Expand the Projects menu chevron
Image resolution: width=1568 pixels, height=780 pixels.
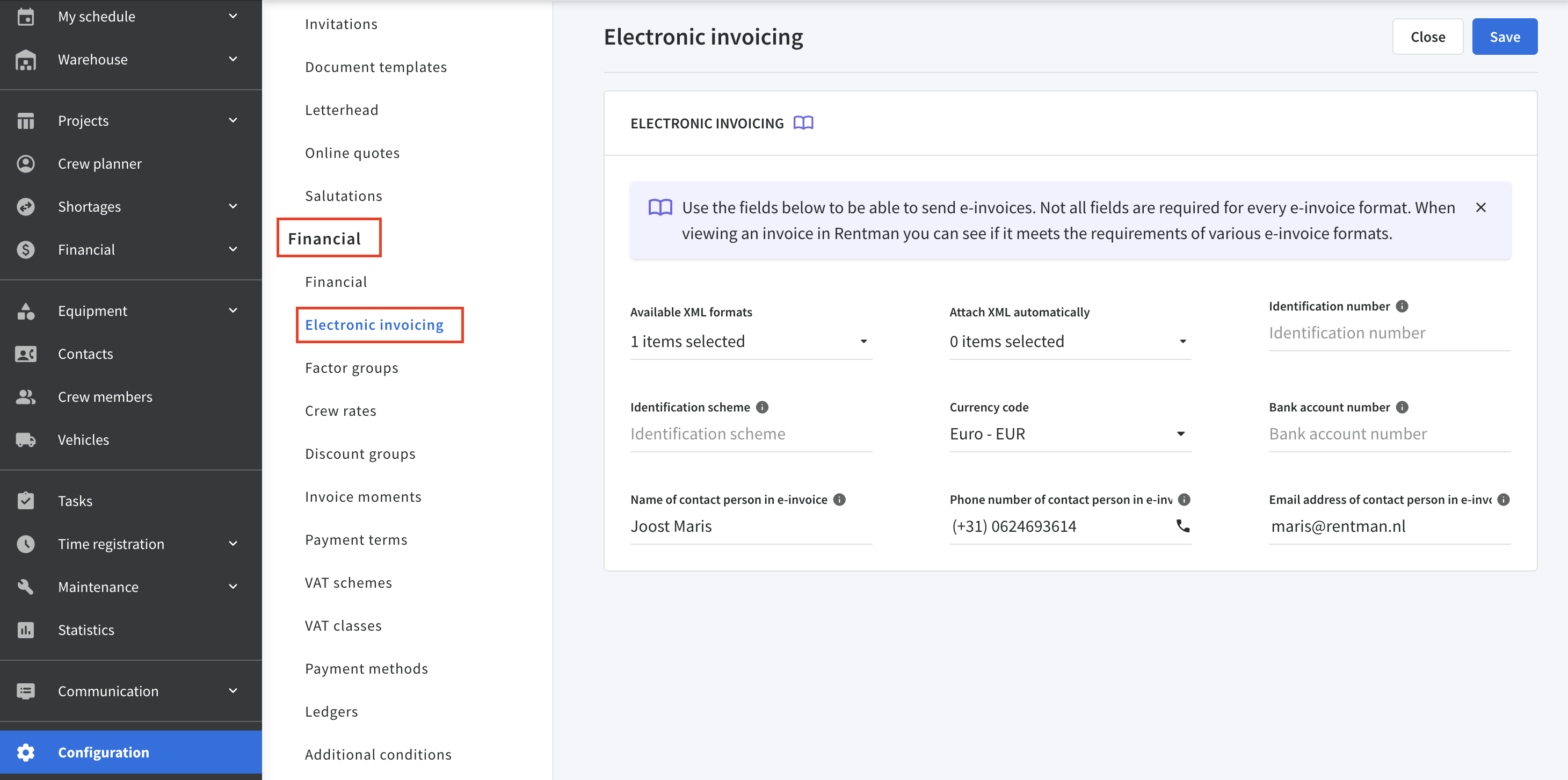coord(233,120)
